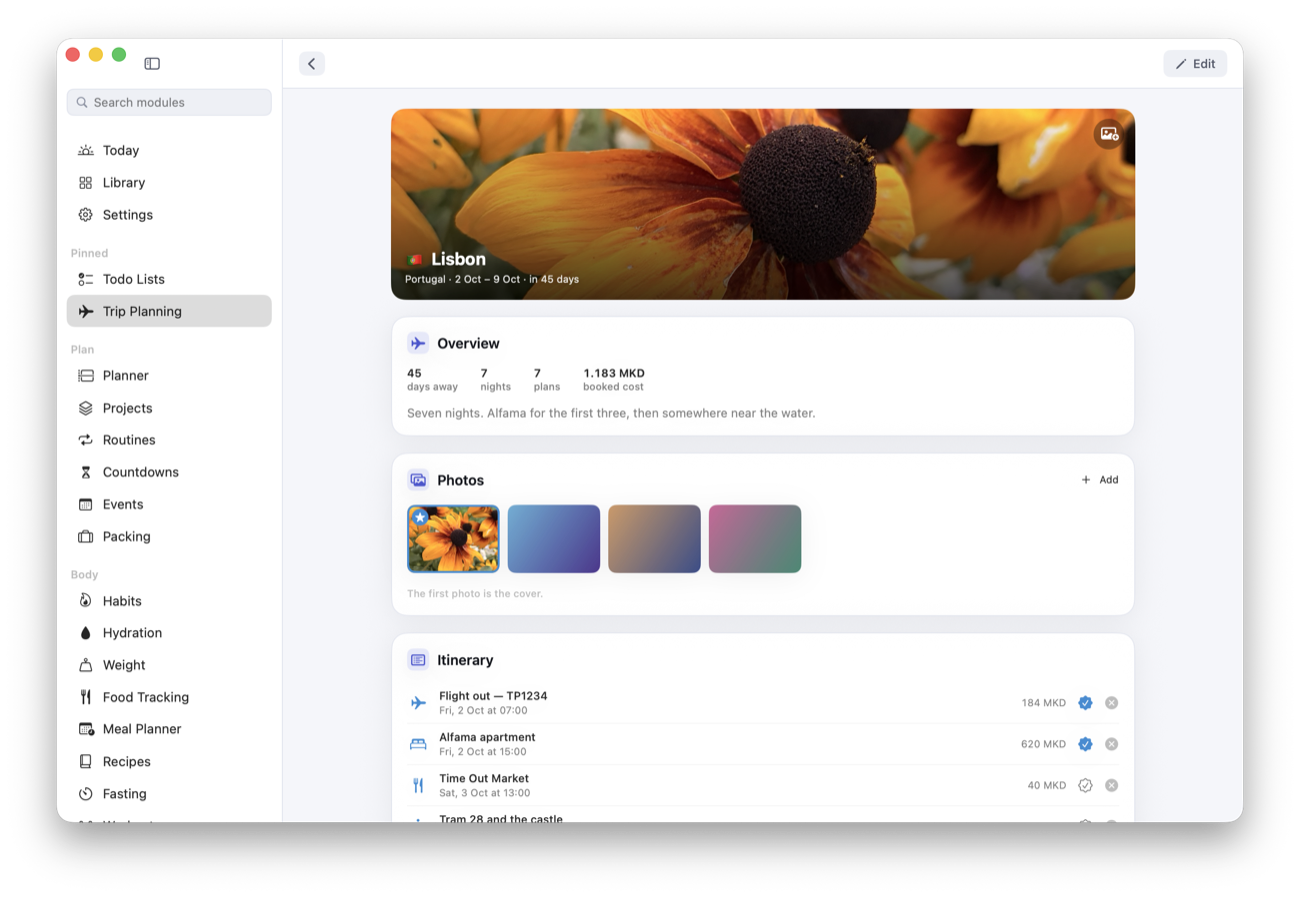Mark Time Out Market as booked
Image resolution: width=1300 pixels, height=897 pixels.
point(1085,785)
